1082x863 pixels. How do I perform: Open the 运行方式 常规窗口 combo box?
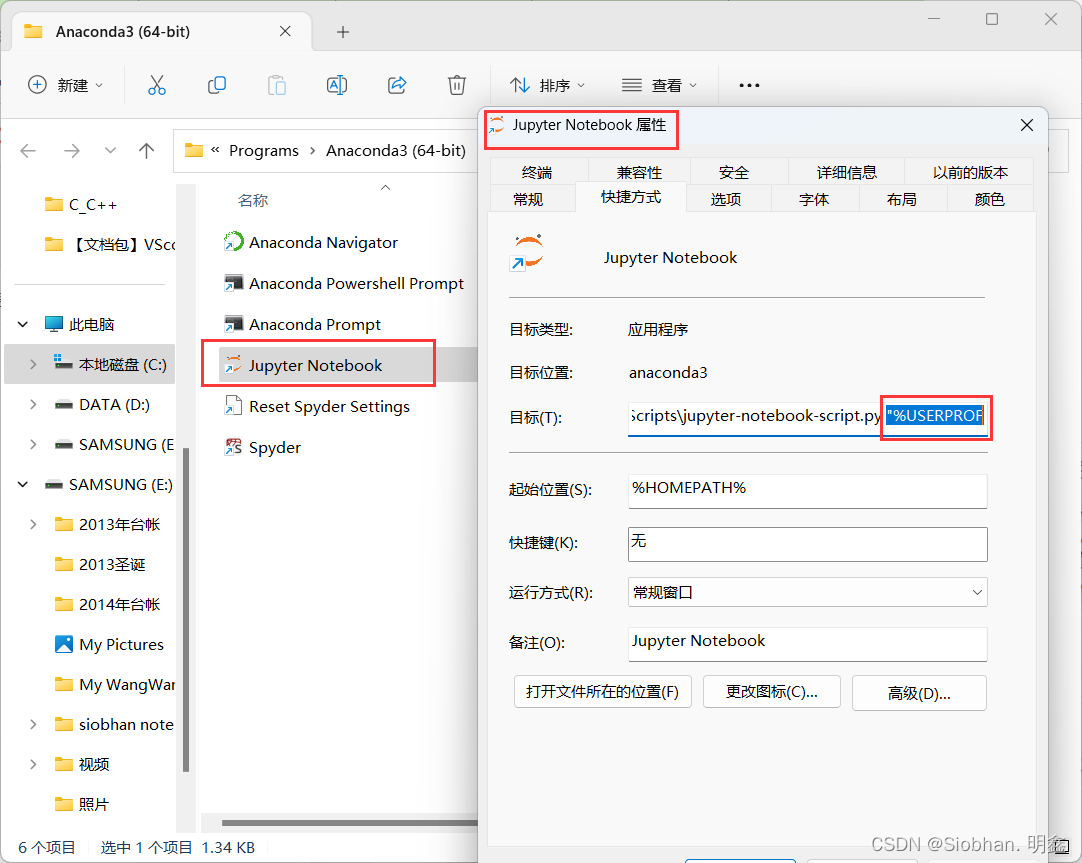[807, 592]
